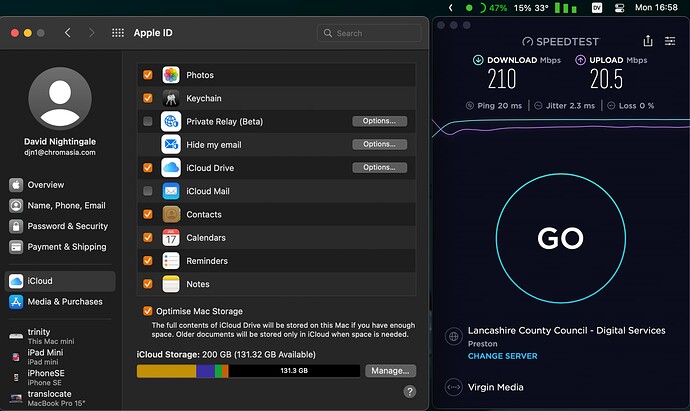Toggle the iCloud Drive checkbox
The width and height of the screenshot is (690, 411).
point(148,168)
